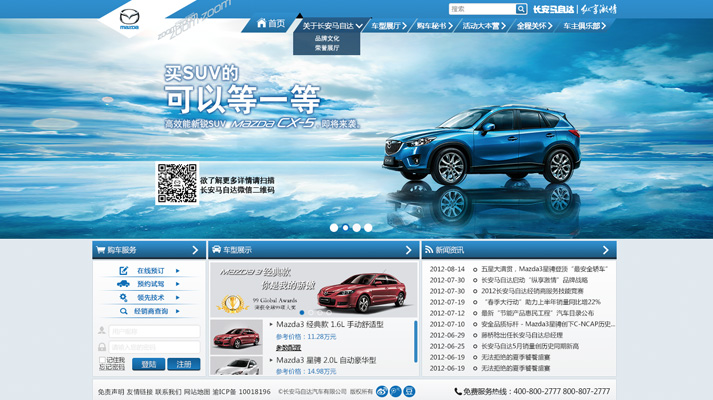713x400 pixels.
Task: Click the car icon in 车型展示 header
Action: pos(216,250)
